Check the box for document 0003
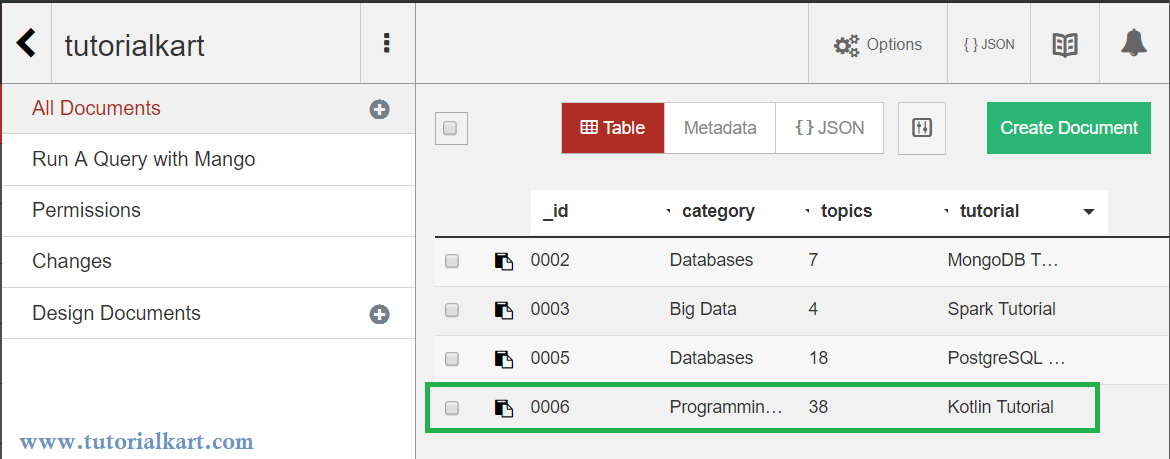1170x459 pixels. point(451,310)
